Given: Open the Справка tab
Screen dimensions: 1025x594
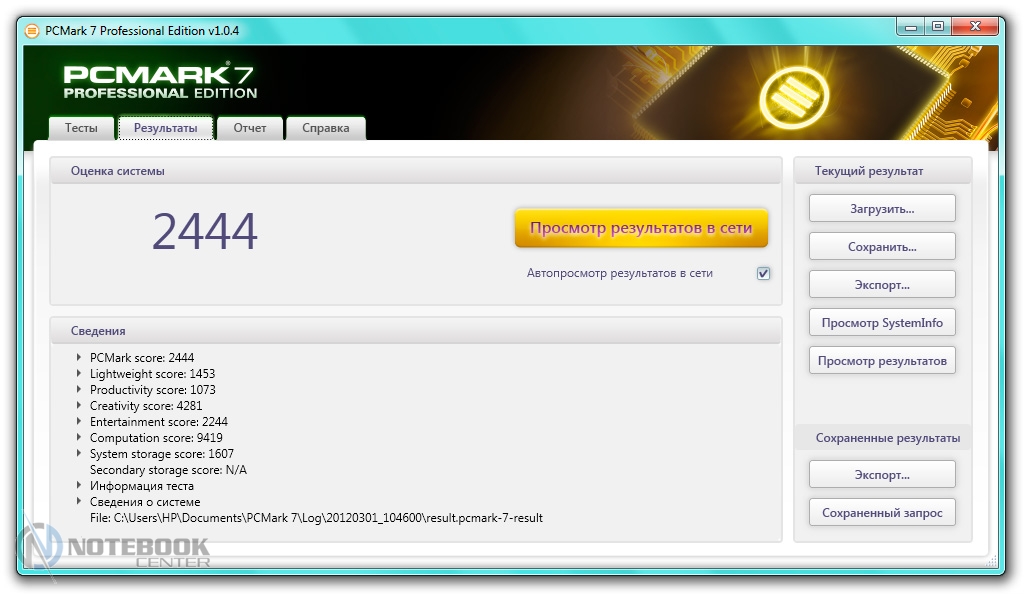Looking at the screenshot, I should [325, 128].
